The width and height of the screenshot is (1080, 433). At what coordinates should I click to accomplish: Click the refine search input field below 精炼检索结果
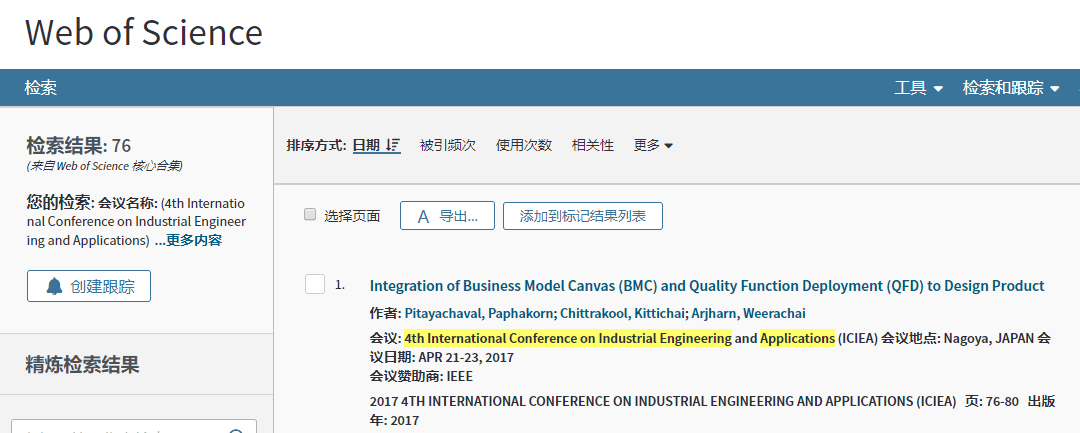coord(134,426)
